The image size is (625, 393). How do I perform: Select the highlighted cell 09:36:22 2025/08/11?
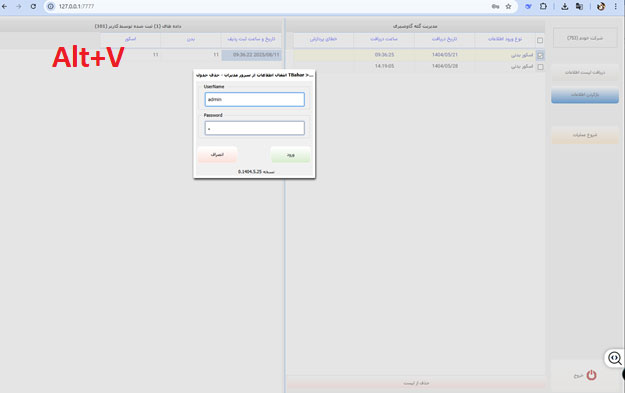pos(252,55)
